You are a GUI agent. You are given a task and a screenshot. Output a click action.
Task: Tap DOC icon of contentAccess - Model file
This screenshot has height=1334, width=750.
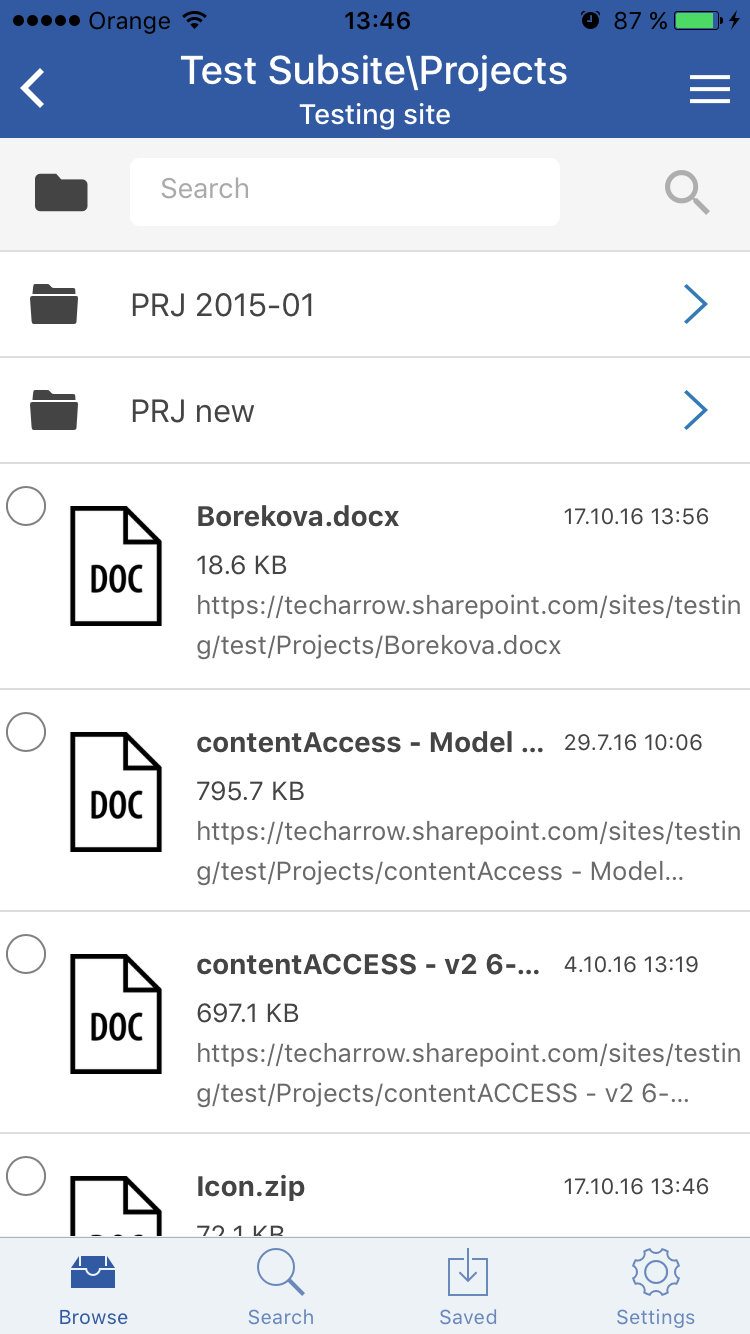click(x=116, y=792)
